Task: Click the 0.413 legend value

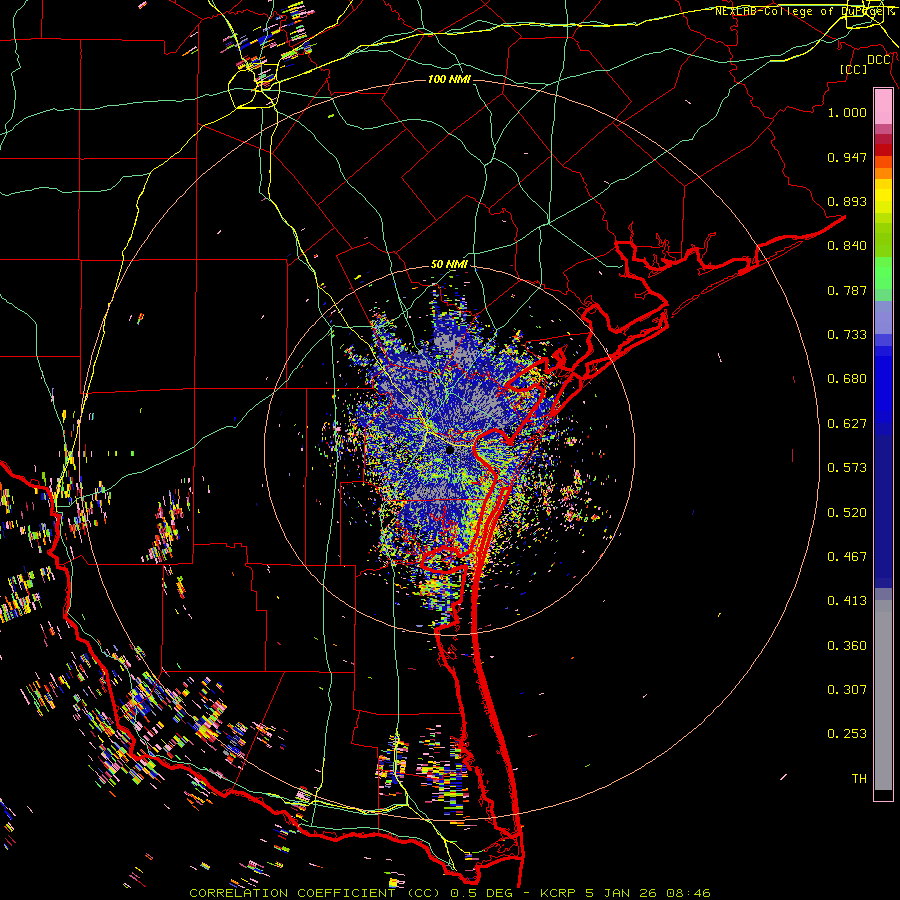Action: pyautogui.click(x=847, y=601)
